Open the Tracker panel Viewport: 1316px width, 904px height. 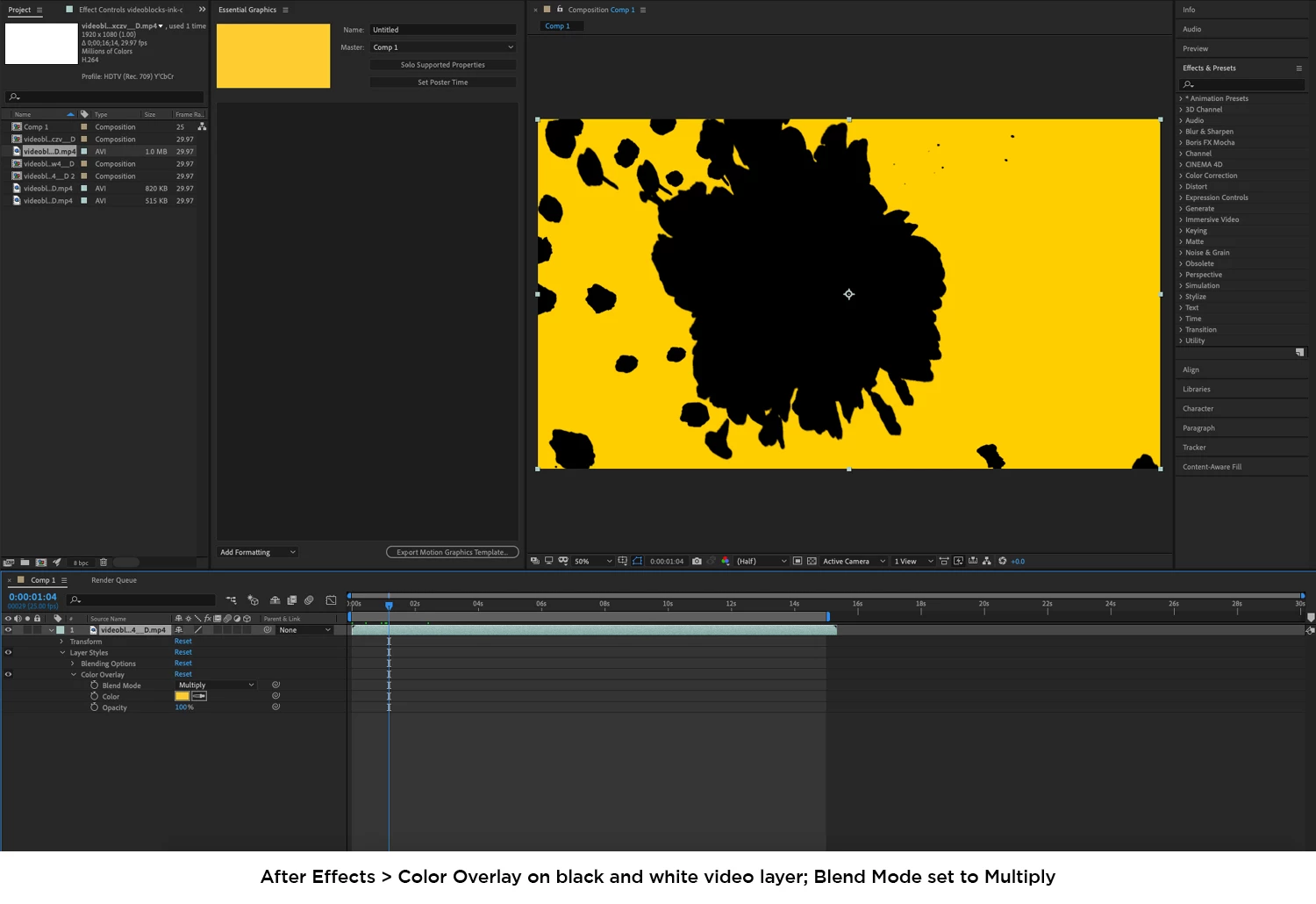[1194, 448]
